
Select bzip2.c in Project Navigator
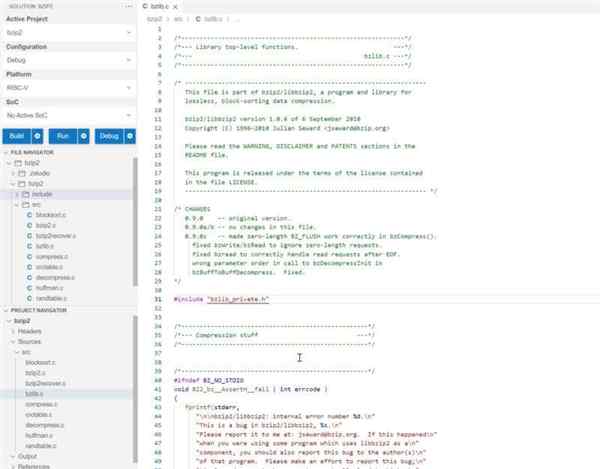[35, 373]
